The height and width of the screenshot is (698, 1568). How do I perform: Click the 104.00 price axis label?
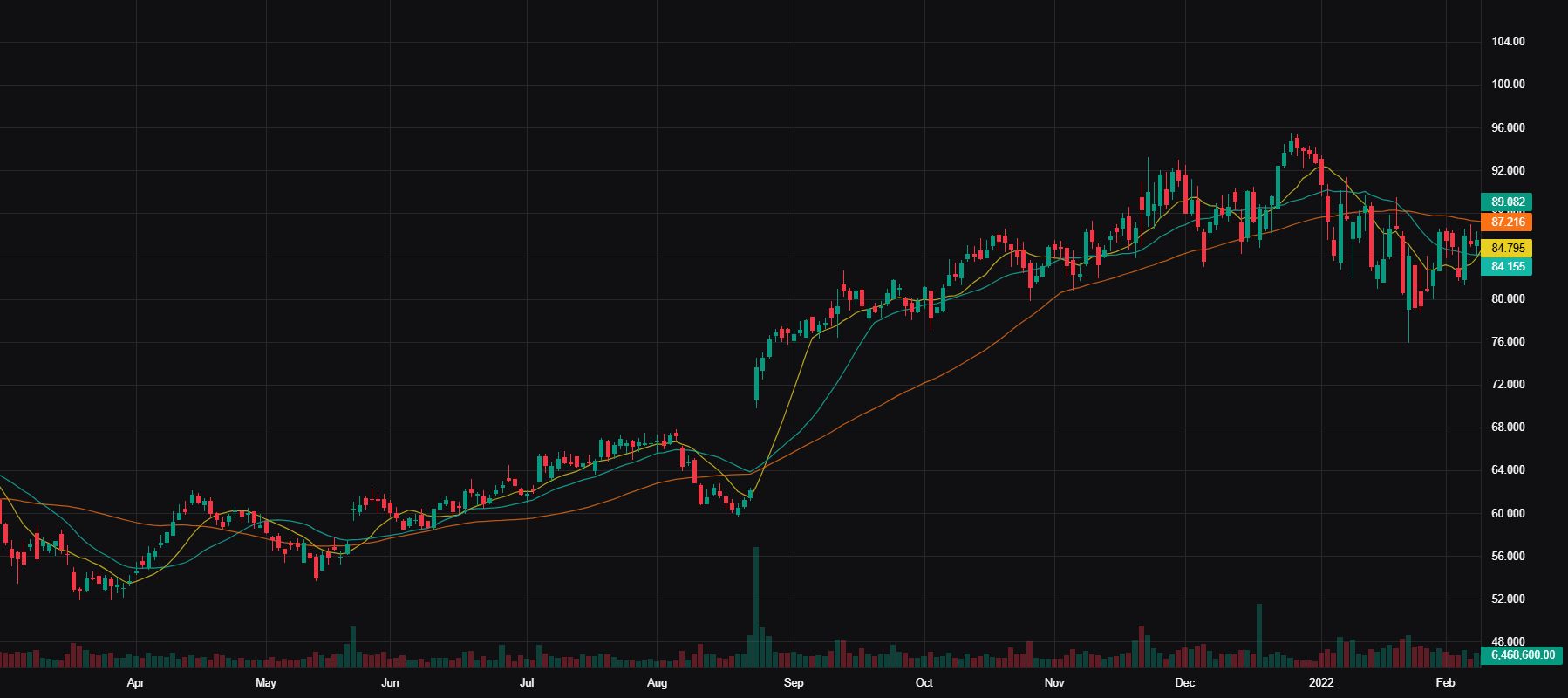click(1508, 42)
